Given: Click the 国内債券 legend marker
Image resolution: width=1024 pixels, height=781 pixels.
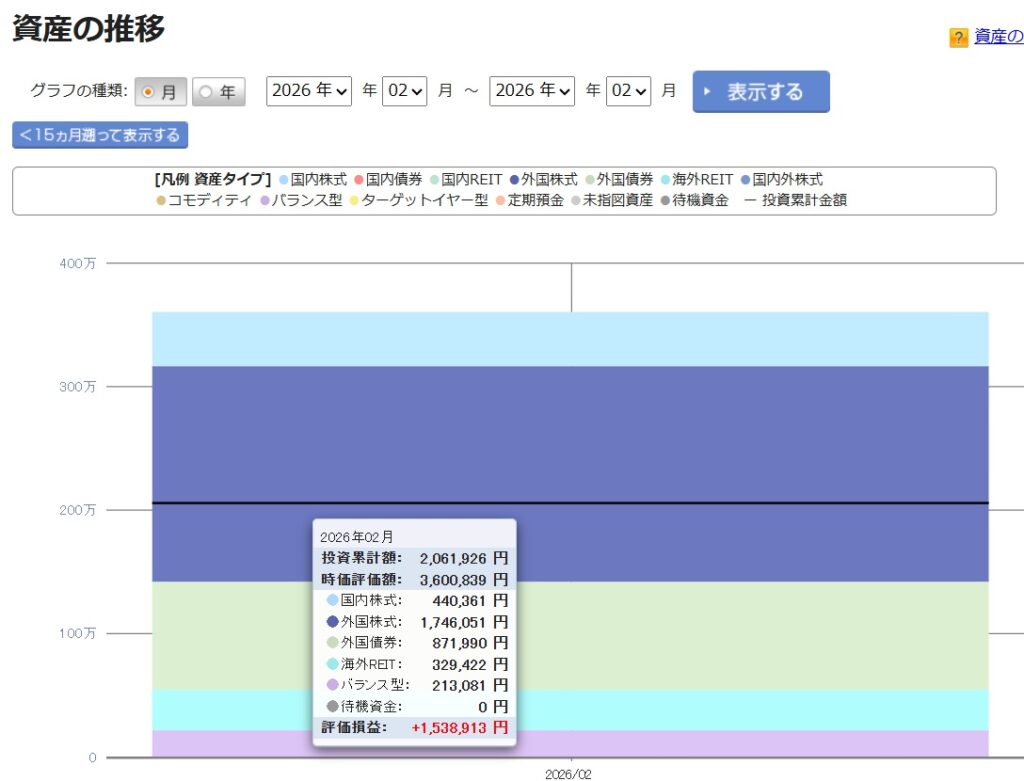Looking at the screenshot, I should click(359, 180).
